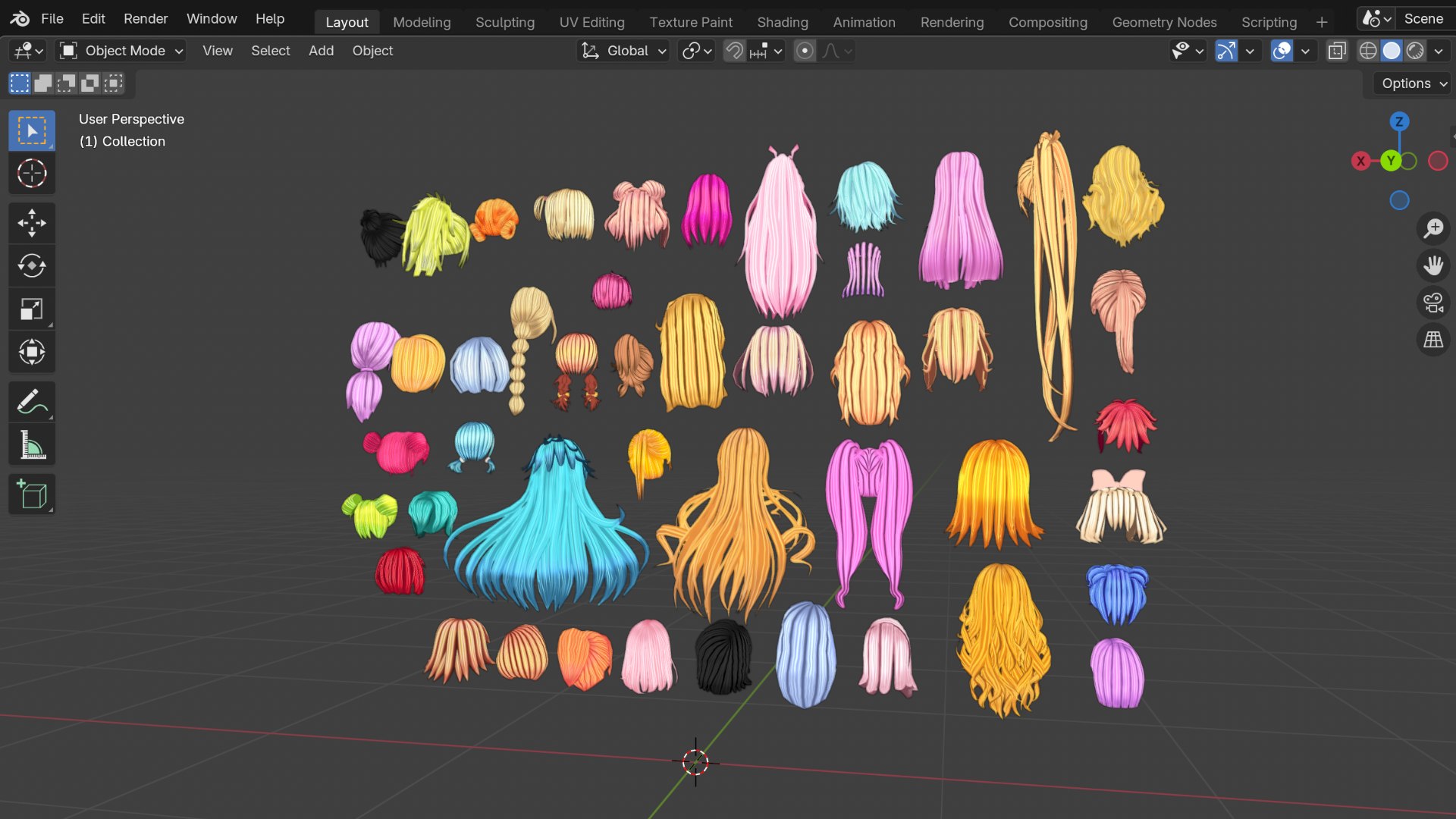
Task: Open the View menu in viewport header
Action: pyautogui.click(x=217, y=51)
